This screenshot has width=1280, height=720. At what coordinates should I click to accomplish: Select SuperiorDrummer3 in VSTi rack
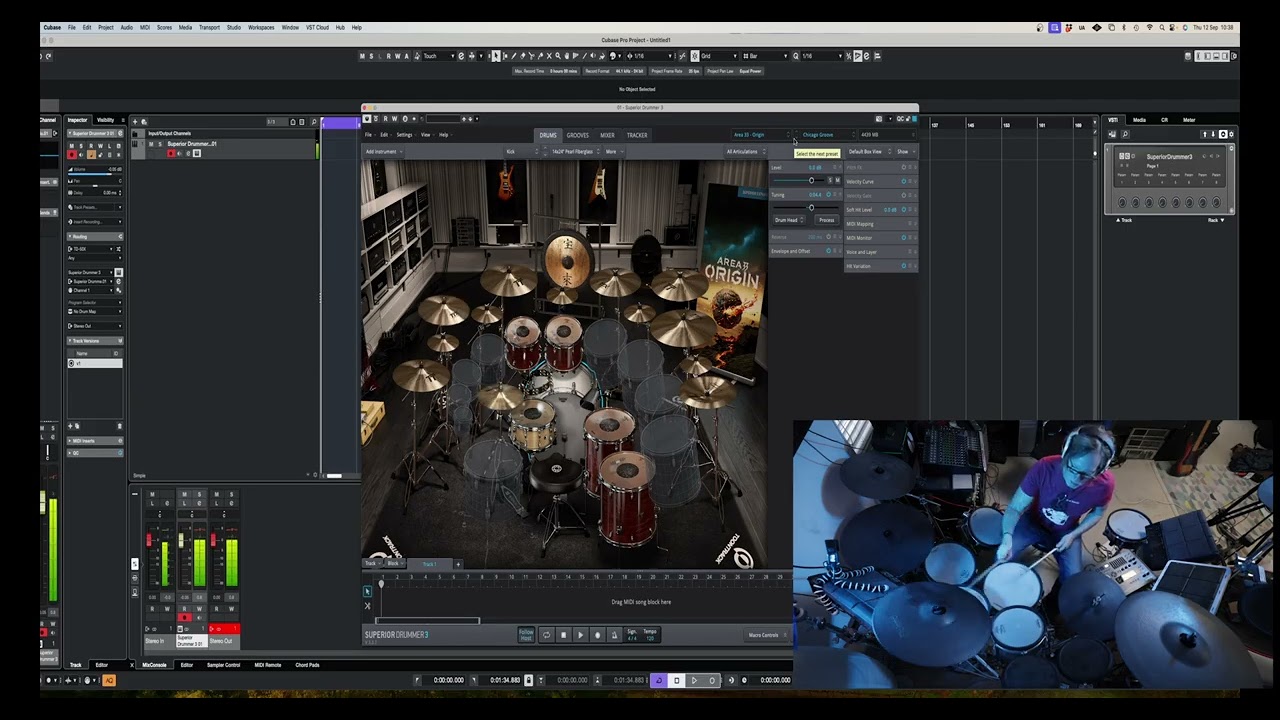click(1170, 156)
